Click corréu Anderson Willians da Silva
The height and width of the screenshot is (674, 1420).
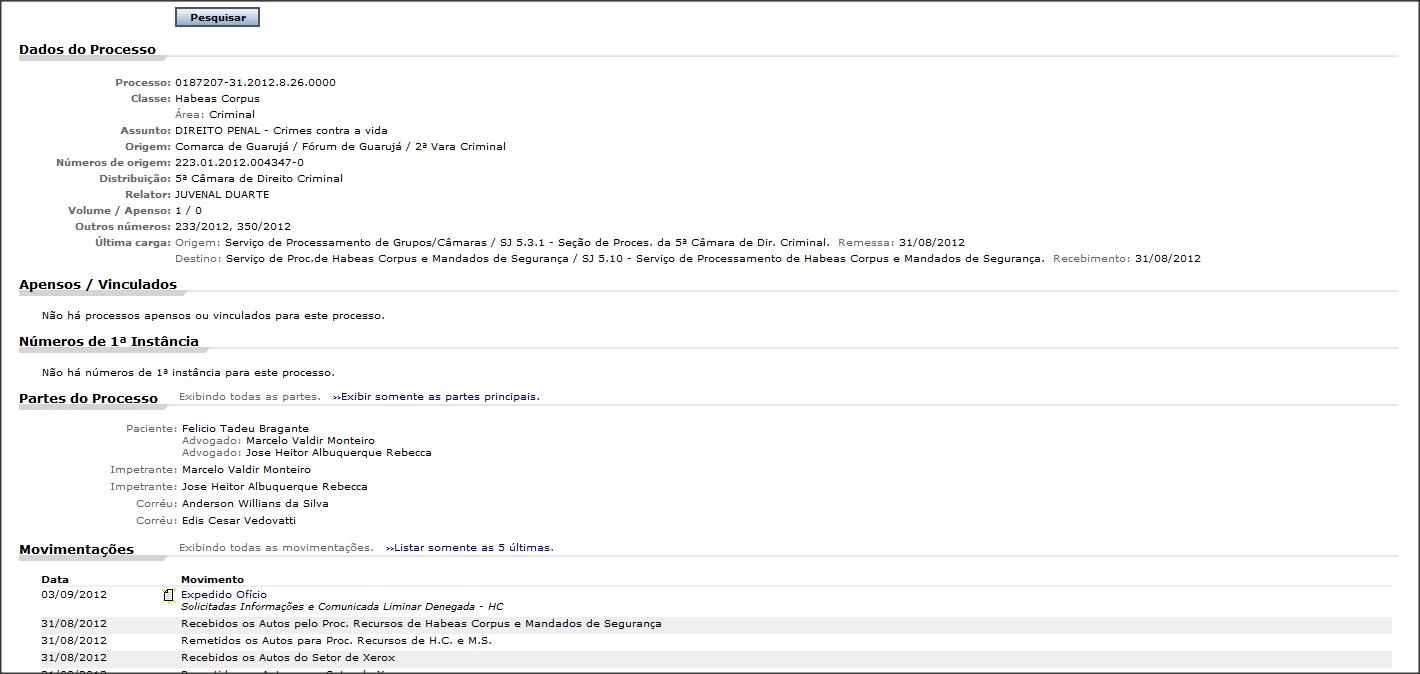[x=255, y=504]
